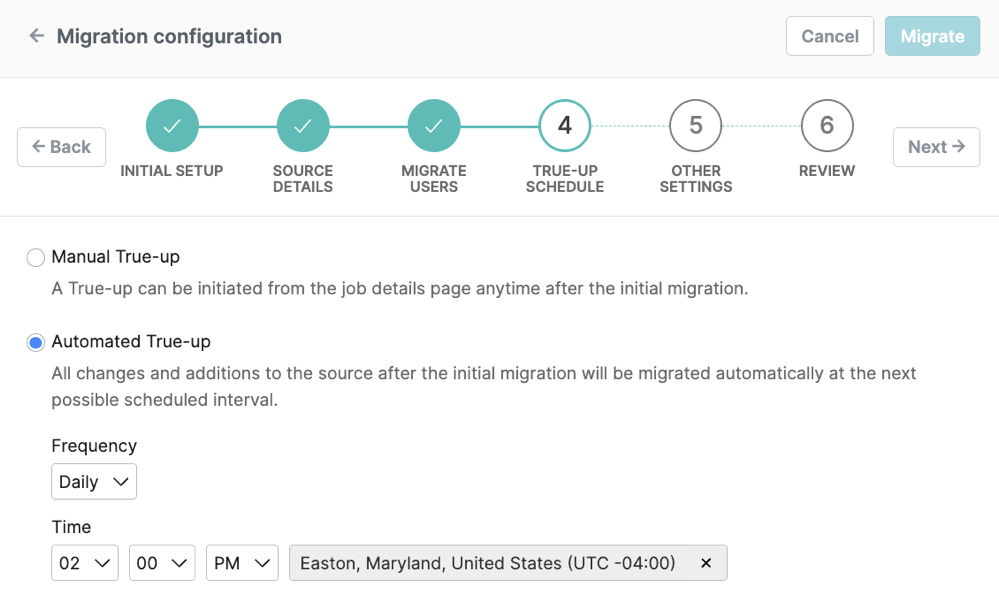Click the Source Details completed step circle
Image resolution: width=999 pixels, height=603 pixels.
pos(303,126)
